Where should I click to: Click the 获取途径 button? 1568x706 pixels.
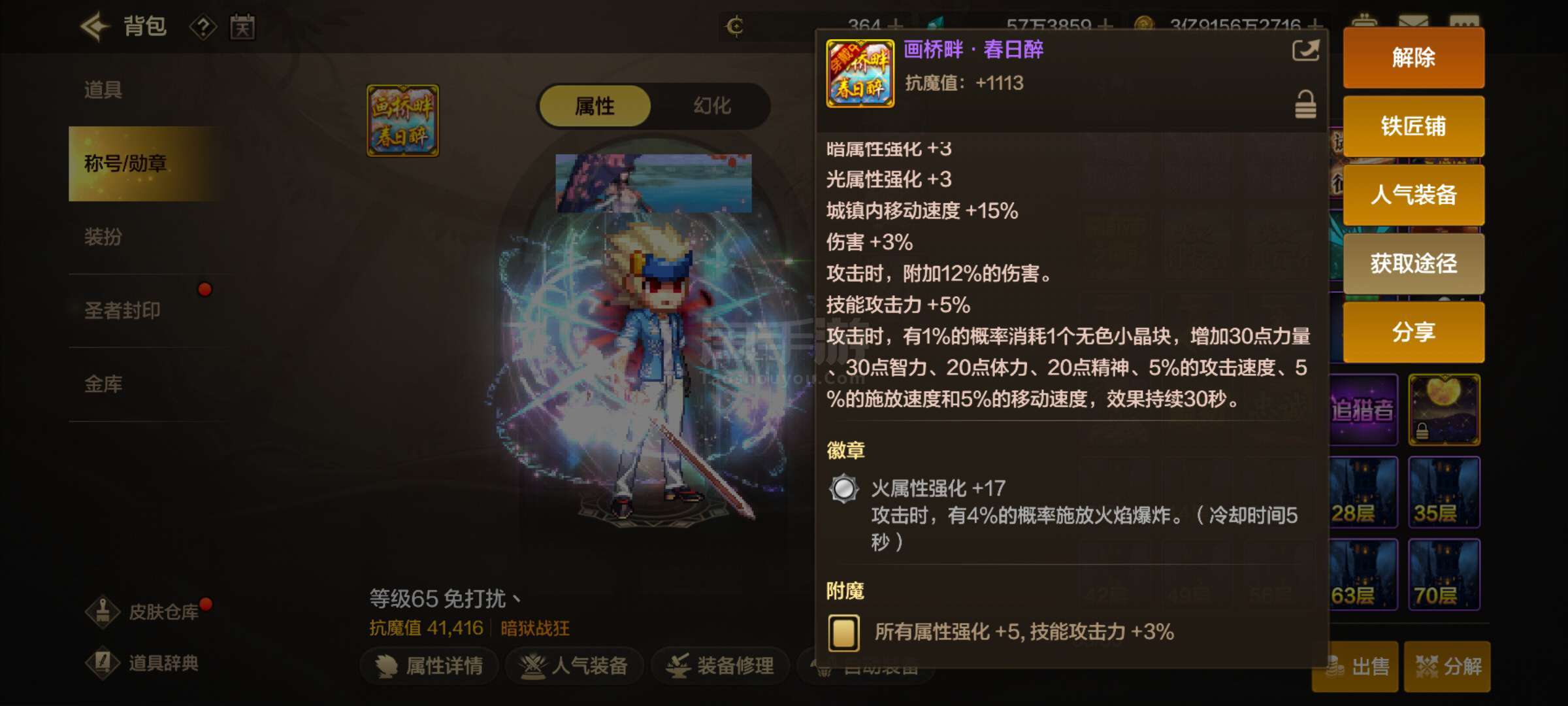1413,263
